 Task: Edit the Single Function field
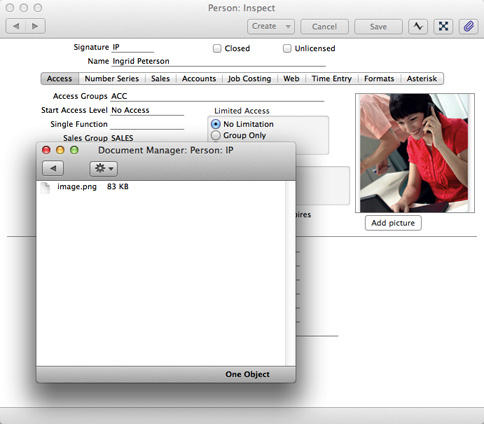tap(147, 124)
